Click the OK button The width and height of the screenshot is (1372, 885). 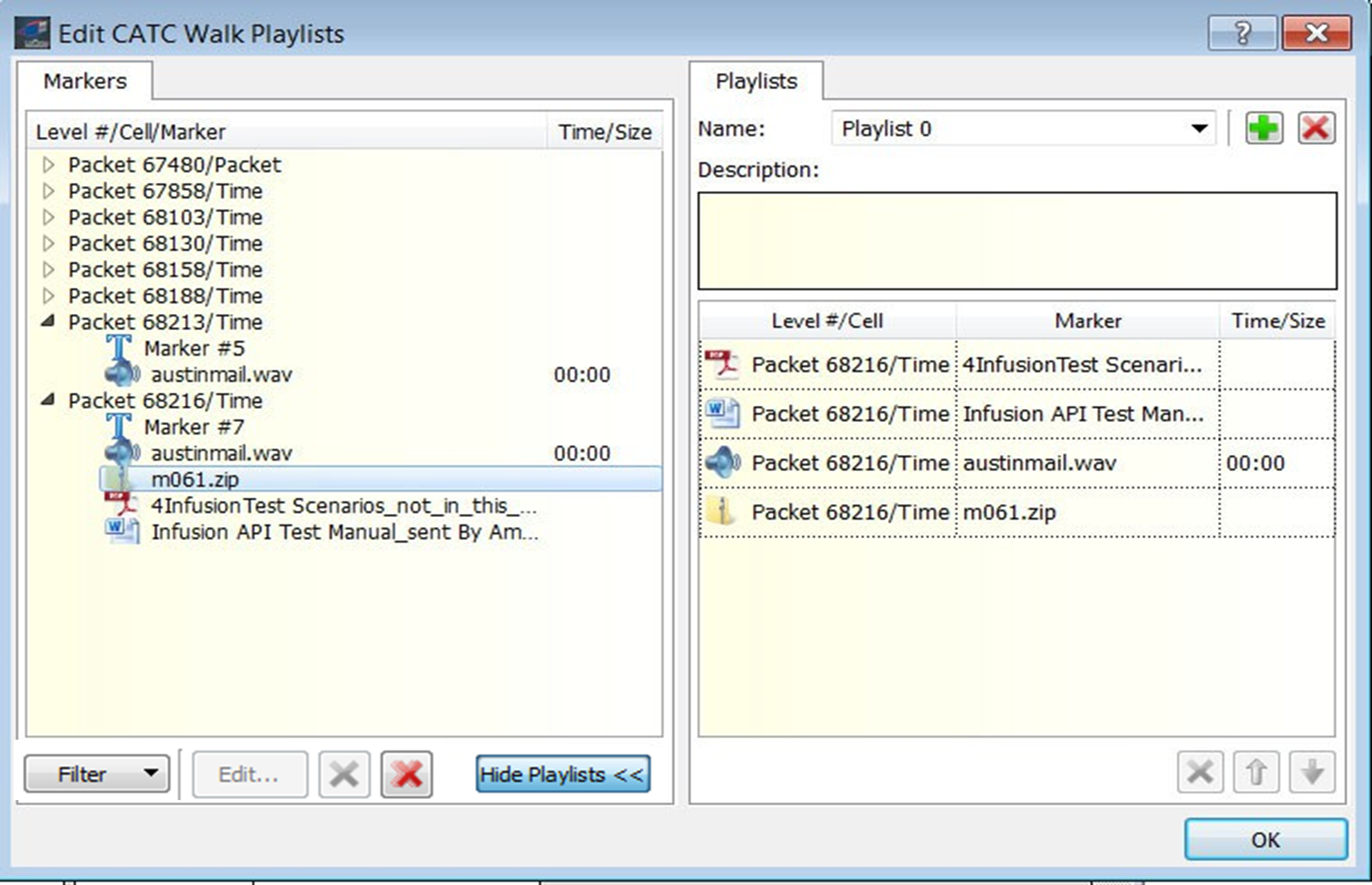click(1266, 839)
